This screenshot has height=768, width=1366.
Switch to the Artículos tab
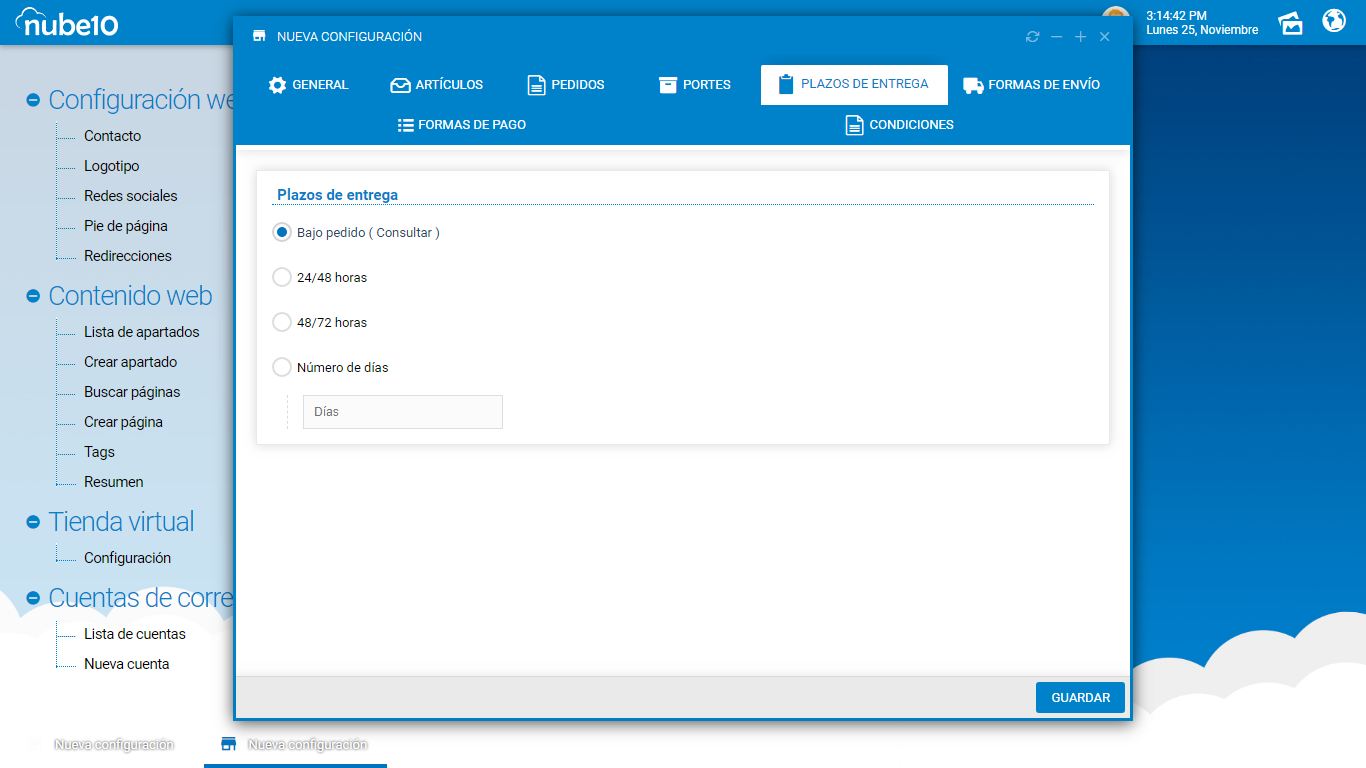click(x=437, y=85)
